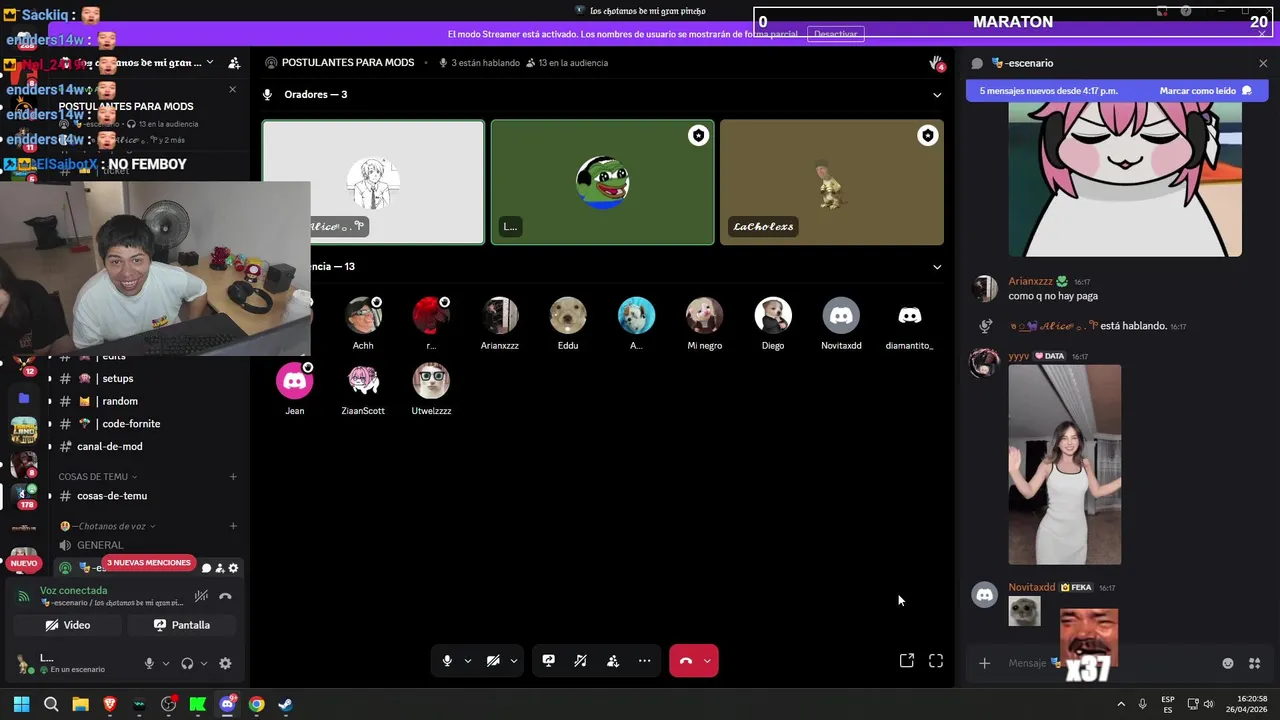
Task: Deafen with headphones icon in user panel
Action: click(187, 663)
